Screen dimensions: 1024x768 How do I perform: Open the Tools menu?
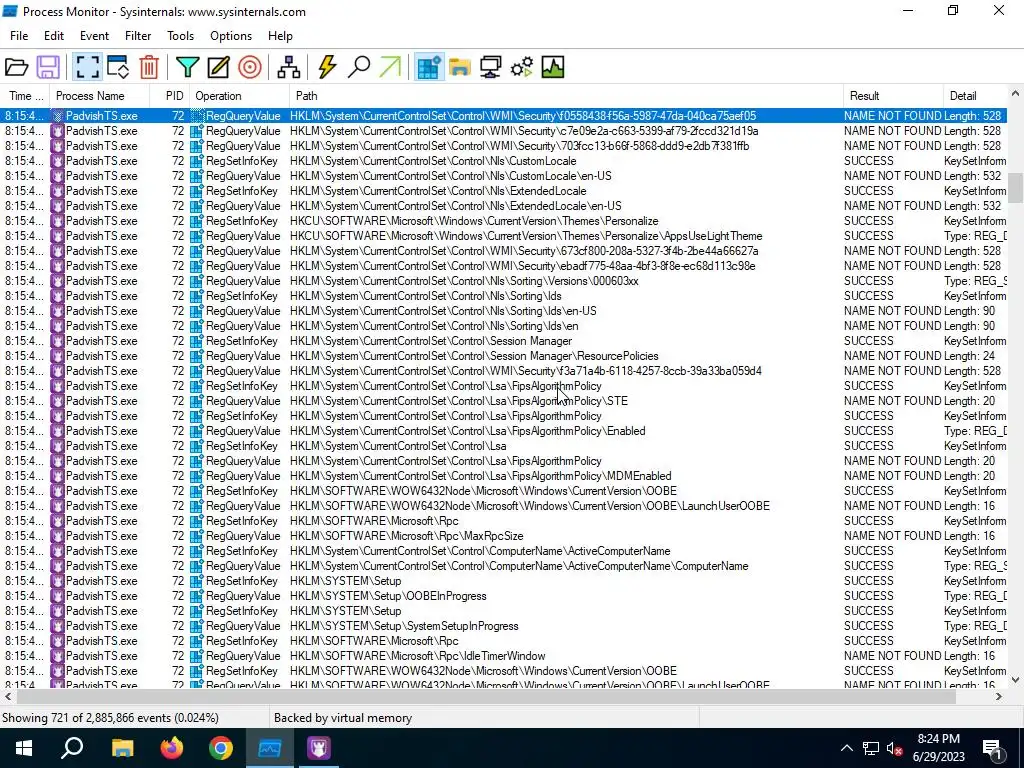point(180,36)
